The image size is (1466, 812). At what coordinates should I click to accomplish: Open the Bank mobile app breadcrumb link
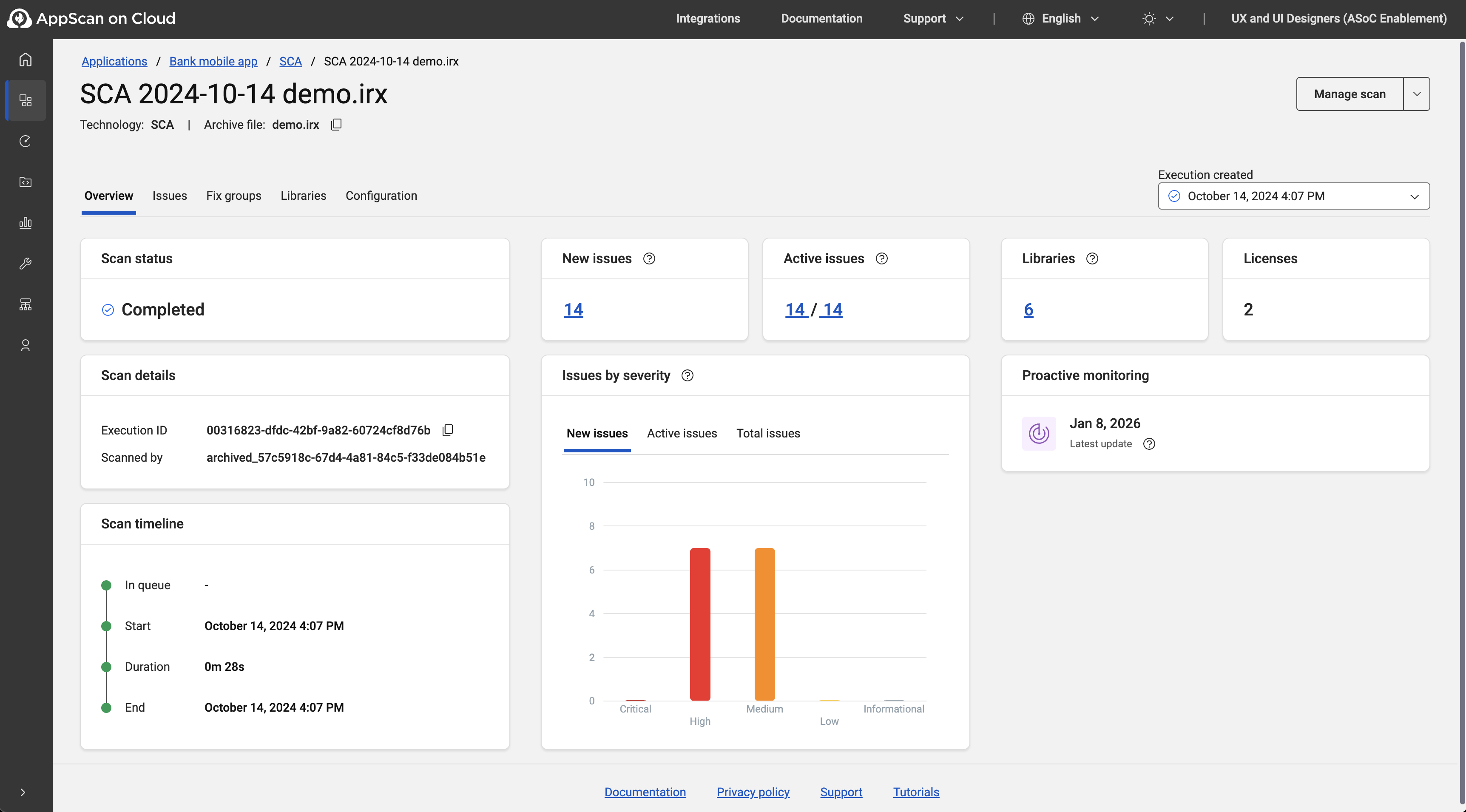(x=213, y=62)
